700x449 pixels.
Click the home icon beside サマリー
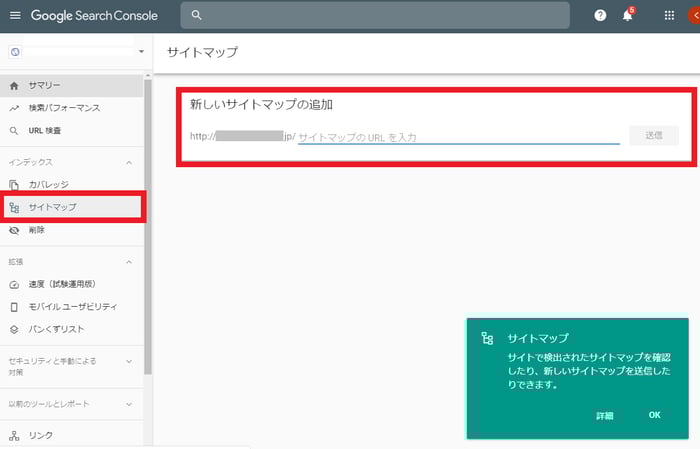click(x=14, y=85)
